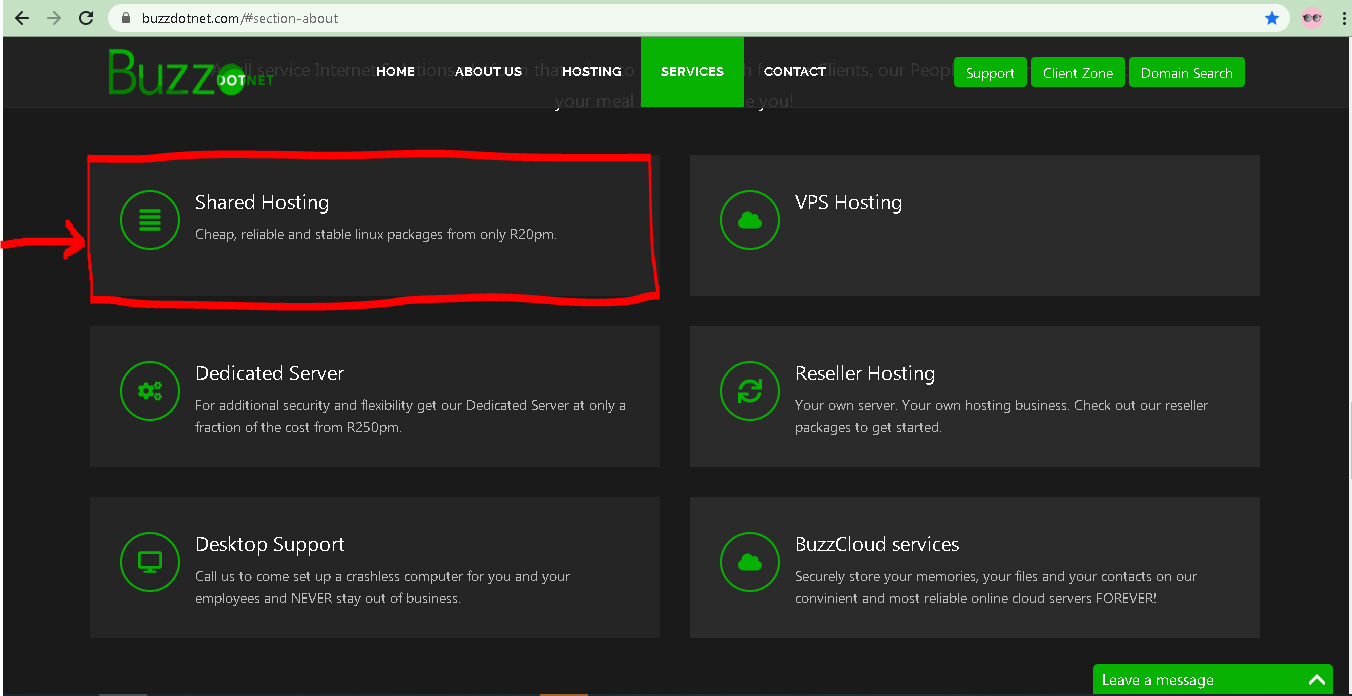This screenshot has width=1352, height=696.
Task: Go to the CONTACT menu item
Action: 795,72
